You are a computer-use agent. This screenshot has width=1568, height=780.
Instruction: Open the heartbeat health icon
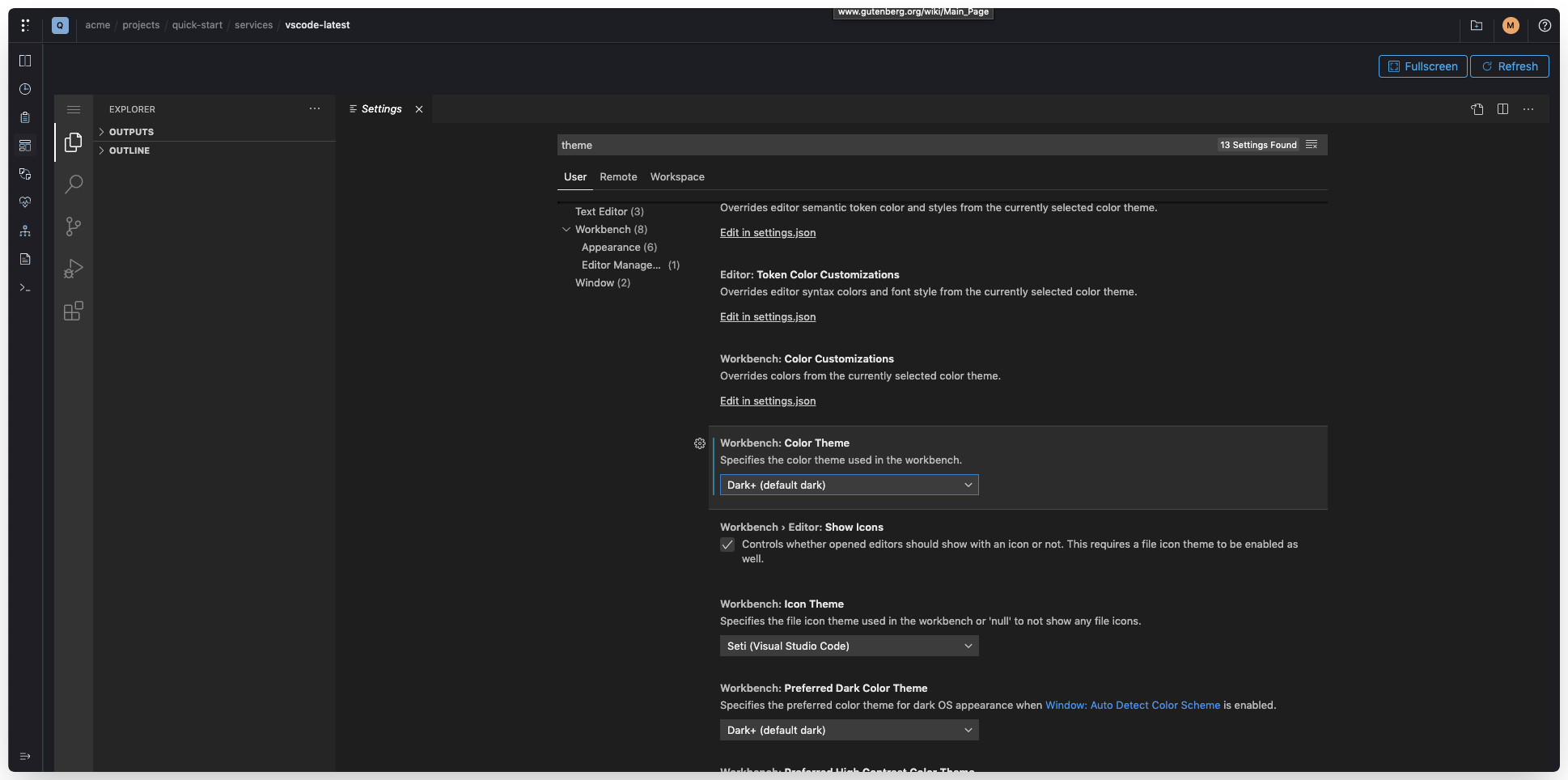coord(25,202)
